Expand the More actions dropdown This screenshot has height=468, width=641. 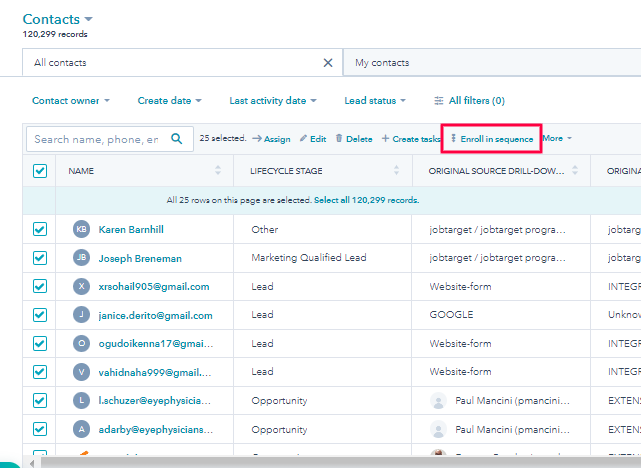pos(557,139)
